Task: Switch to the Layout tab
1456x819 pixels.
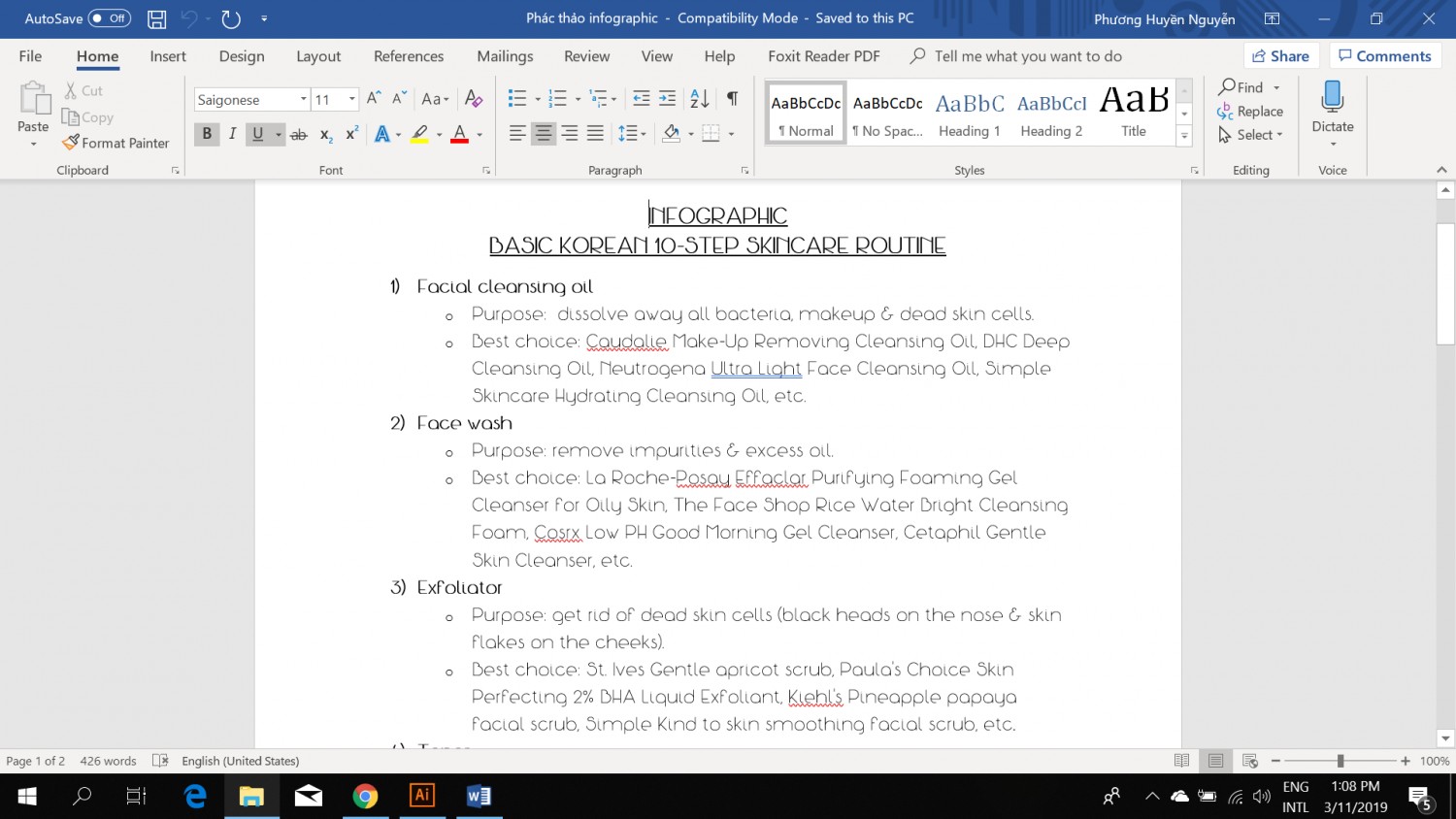Action: pyautogui.click(x=318, y=56)
